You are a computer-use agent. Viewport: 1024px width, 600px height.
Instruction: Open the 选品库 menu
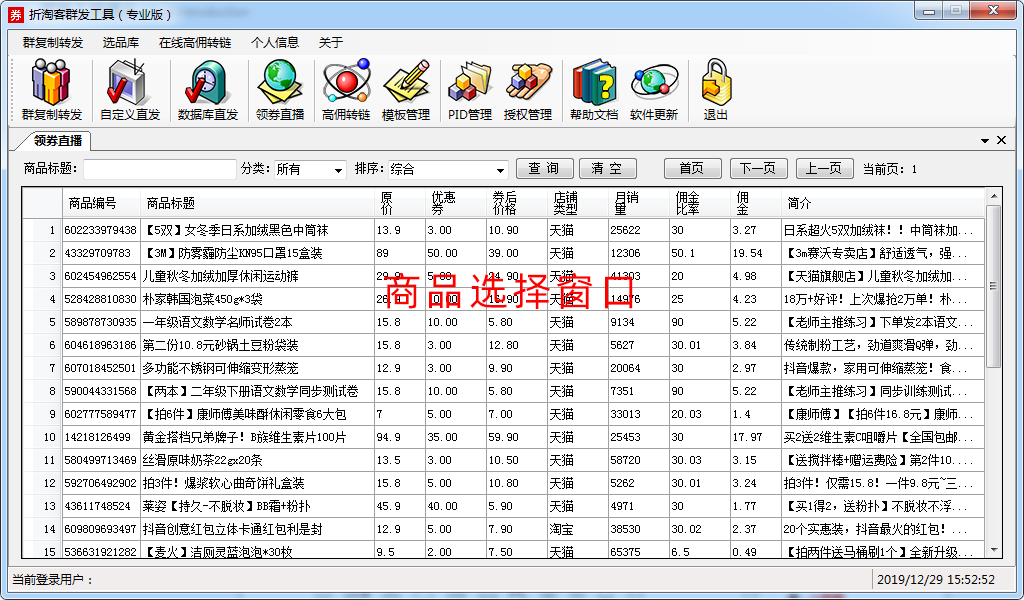coord(120,42)
